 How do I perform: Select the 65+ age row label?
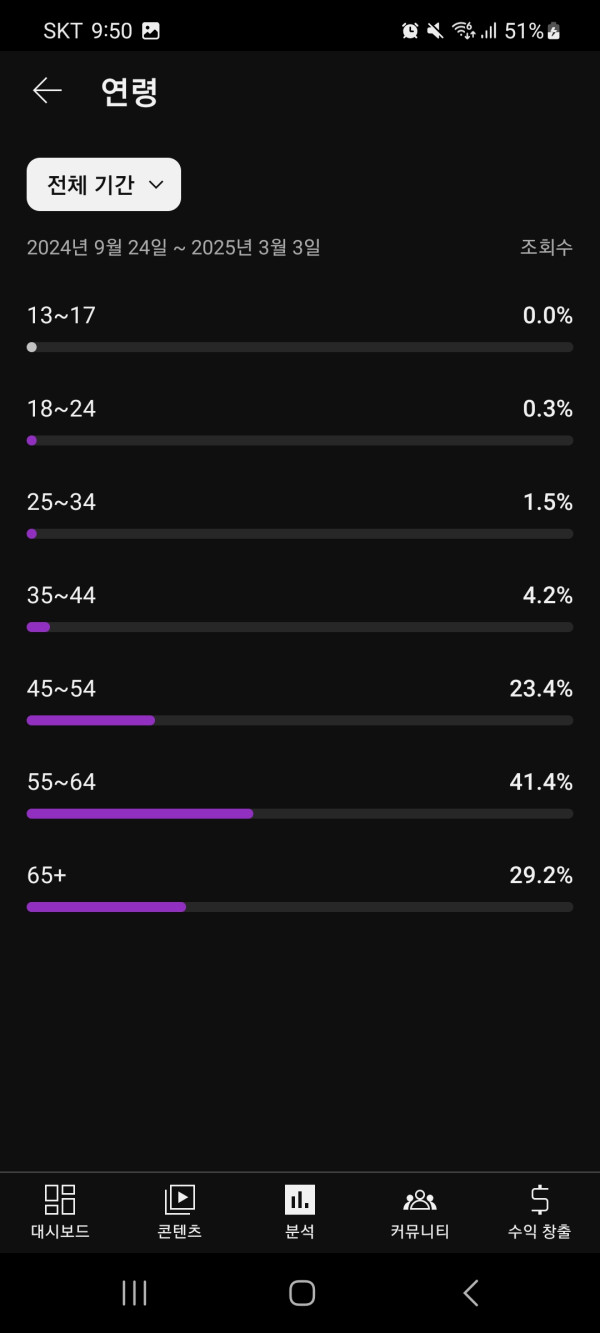pyautogui.click(x=47, y=876)
